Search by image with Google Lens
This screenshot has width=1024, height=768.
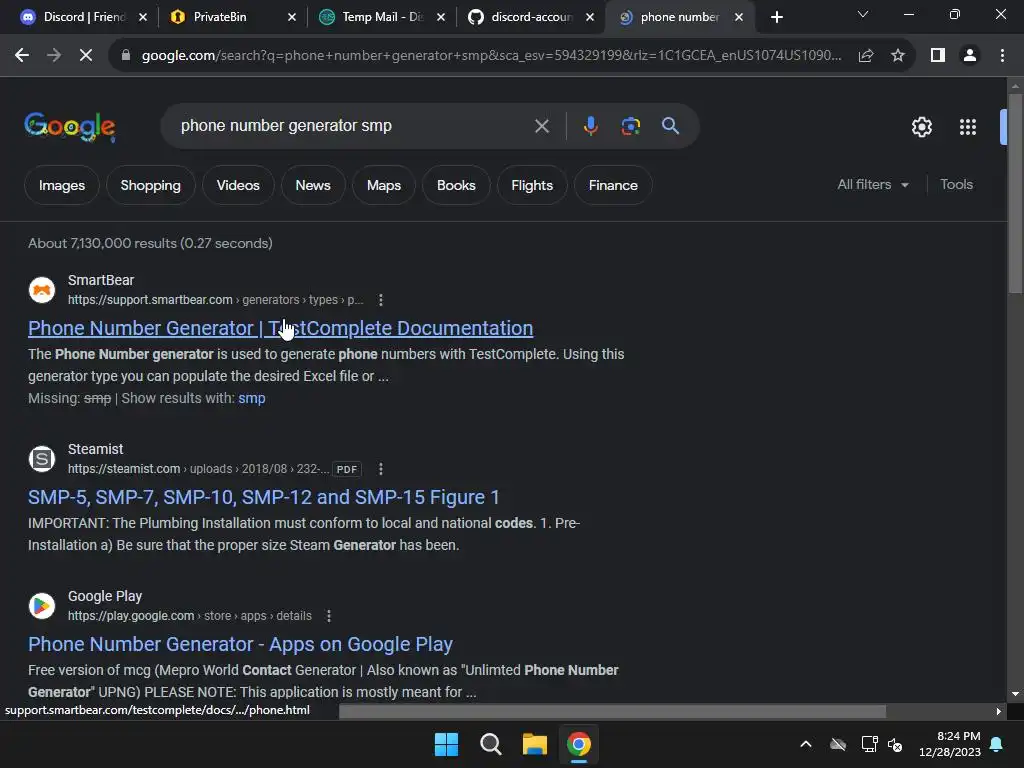[630, 126]
